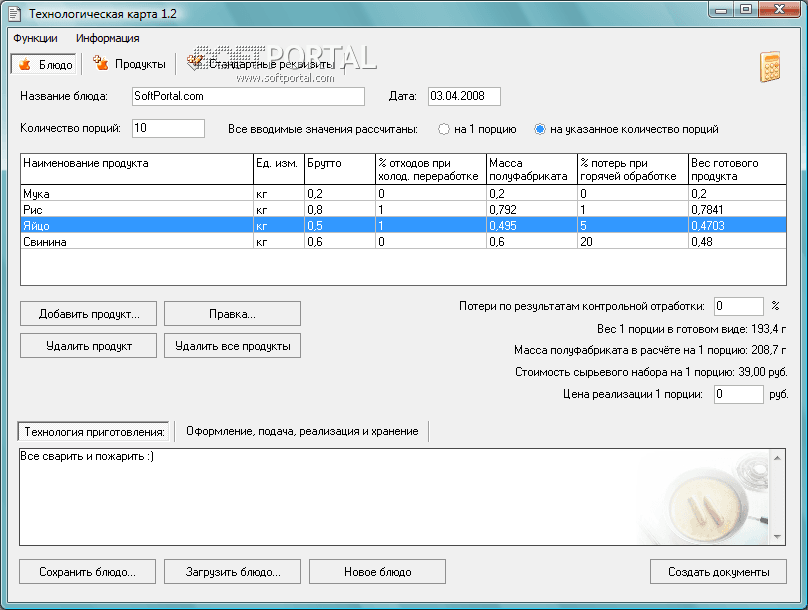
Task: Click the Дата input field
Action: (464, 96)
